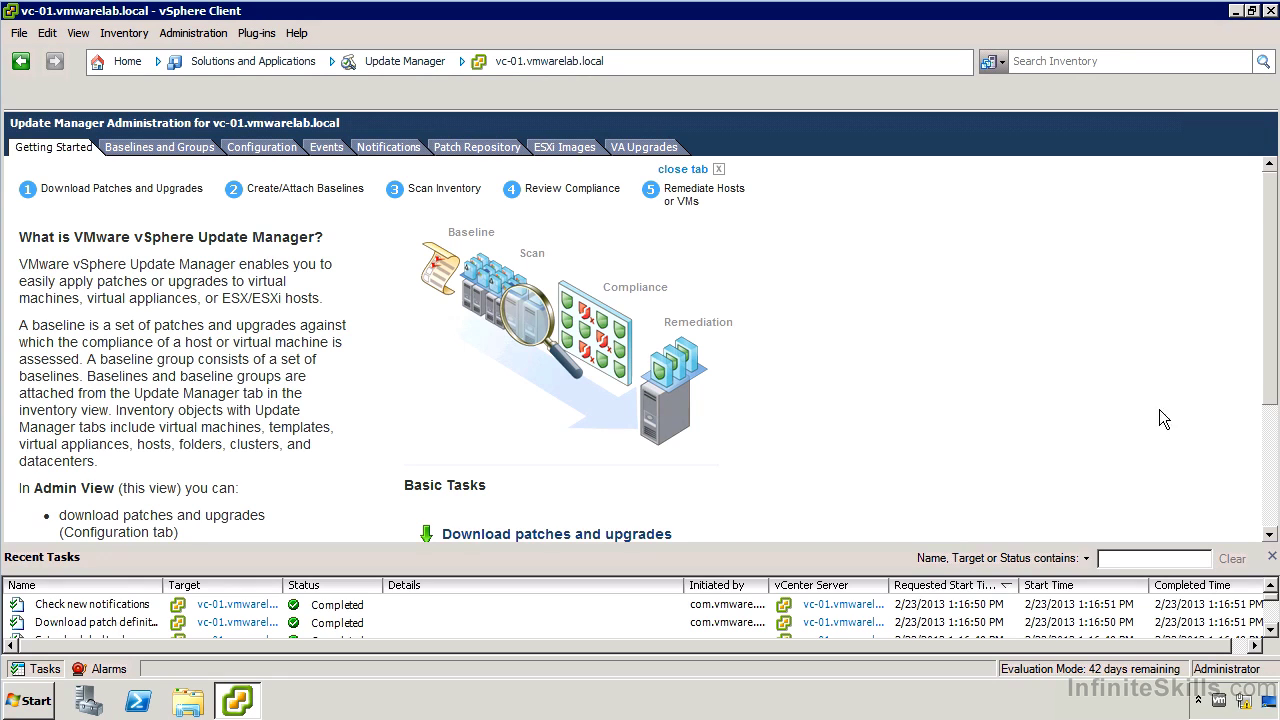Expand the arrow after Solutions and Applications
Viewport: 1280px width, 720px height.
pos(332,62)
